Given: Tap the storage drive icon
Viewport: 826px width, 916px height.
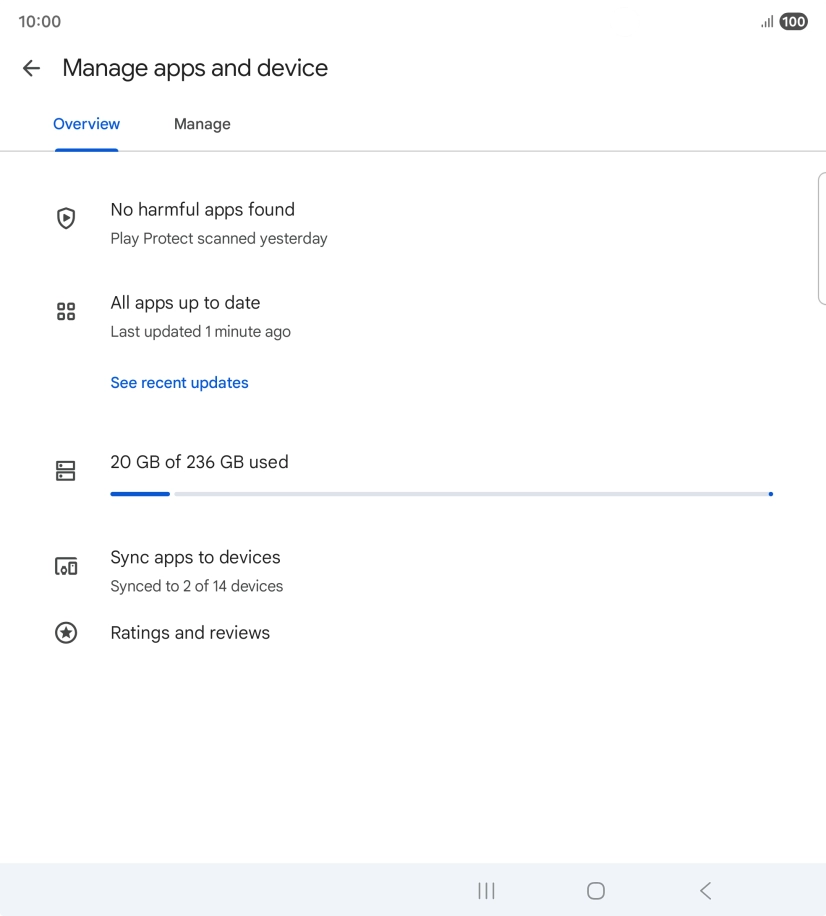Looking at the screenshot, I should point(66,471).
